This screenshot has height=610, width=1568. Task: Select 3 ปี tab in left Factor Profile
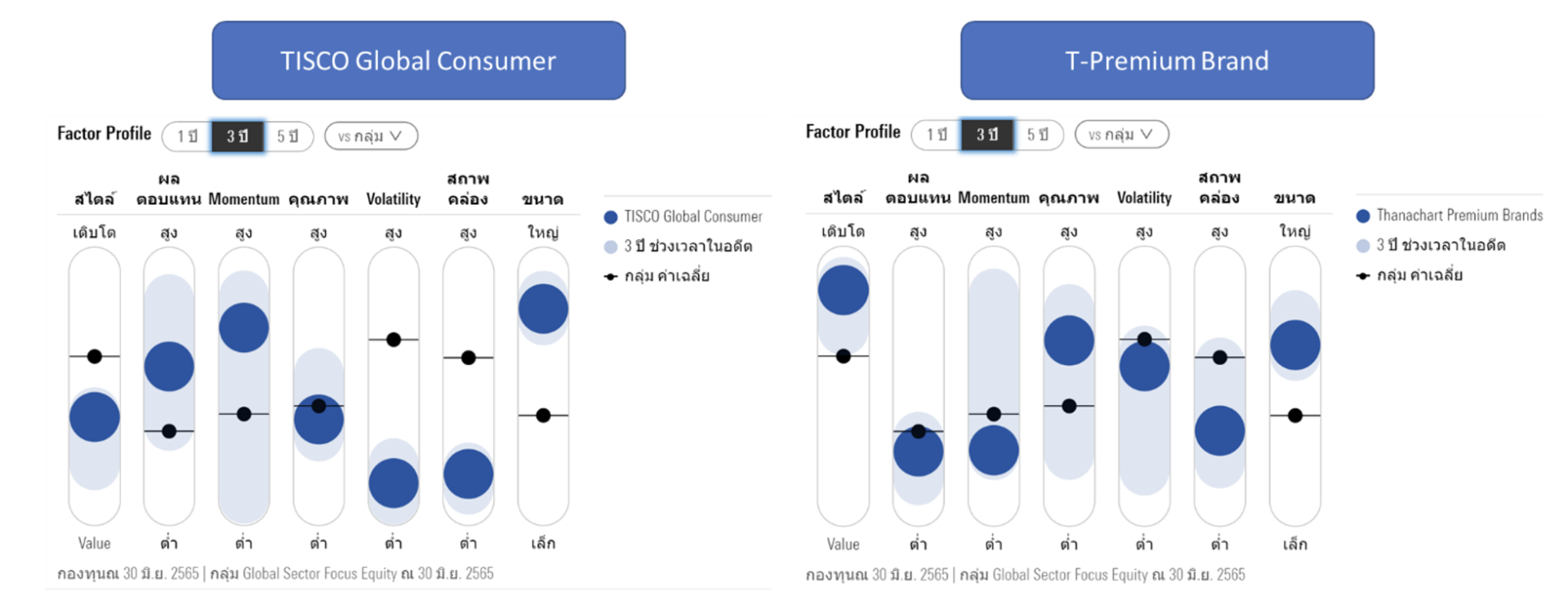coord(238,136)
